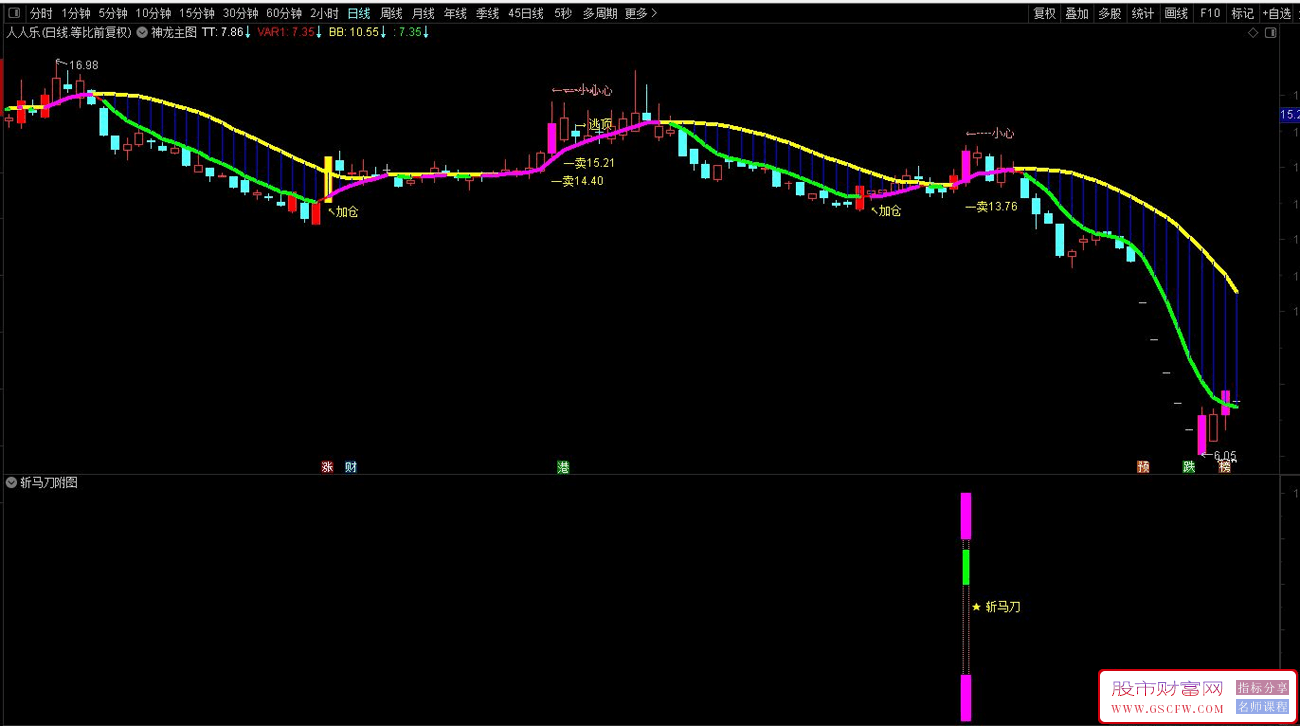Switch to the 周线 period tab
The height and width of the screenshot is (726, 1300).
click(391, 13)
